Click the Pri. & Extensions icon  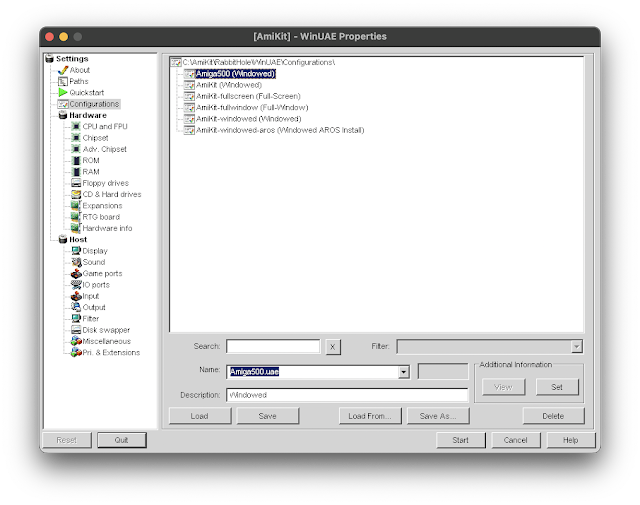76,352
